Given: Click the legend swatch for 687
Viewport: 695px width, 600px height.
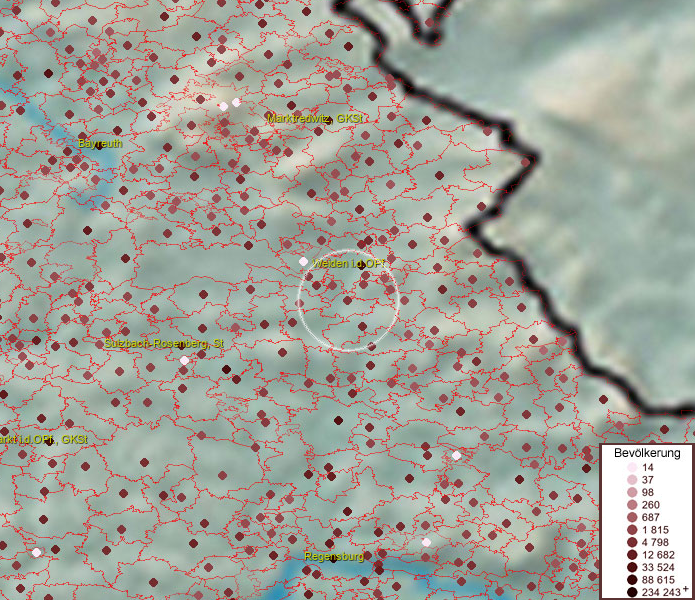Looking at the screenshot, I should (631, 517).
